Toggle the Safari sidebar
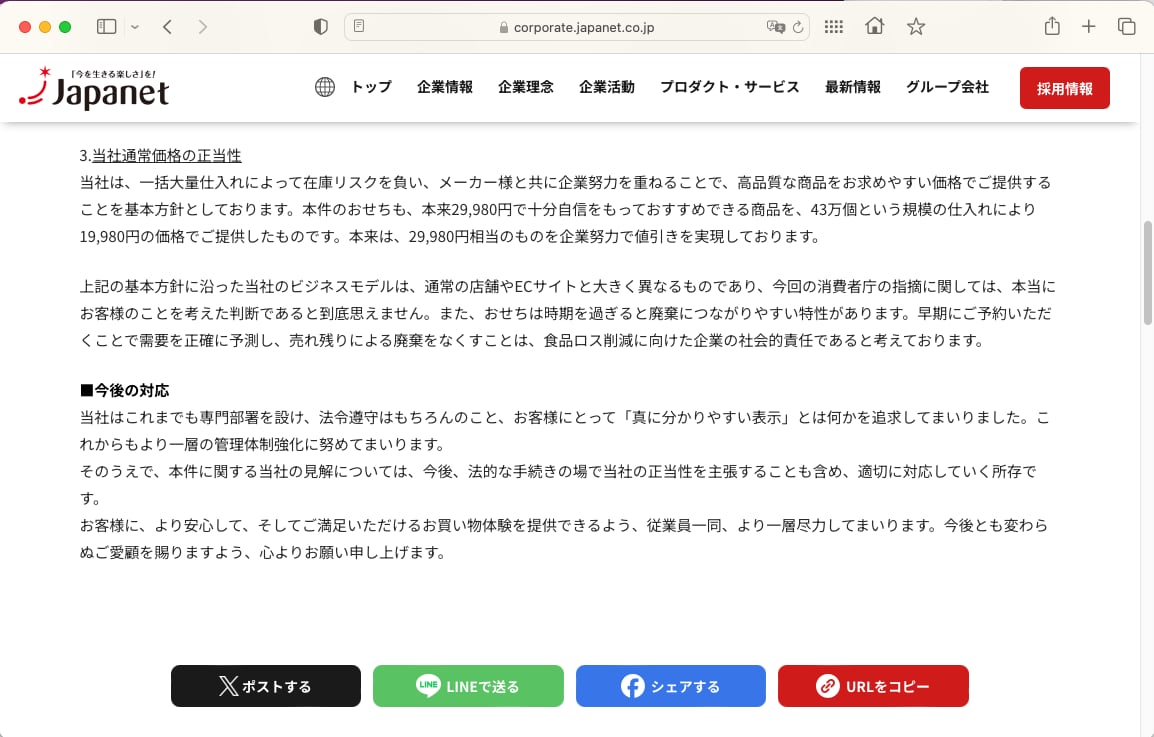This screenshot has height=737, width=1154. coord(106,27)
